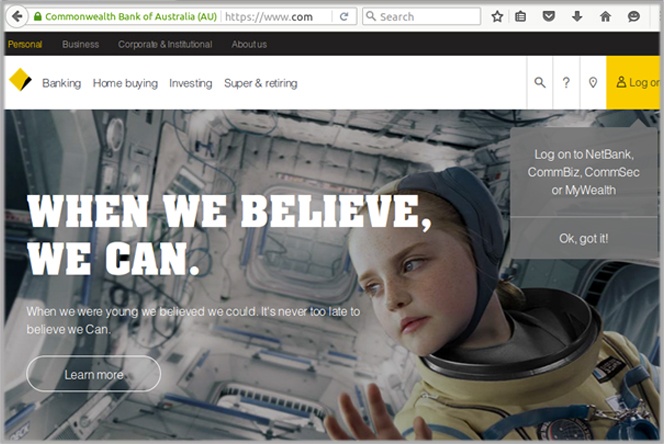Click the WHEN WE BELIEVE, WE CAN headline
The image size is (664, 444).
tap(229, 234)
